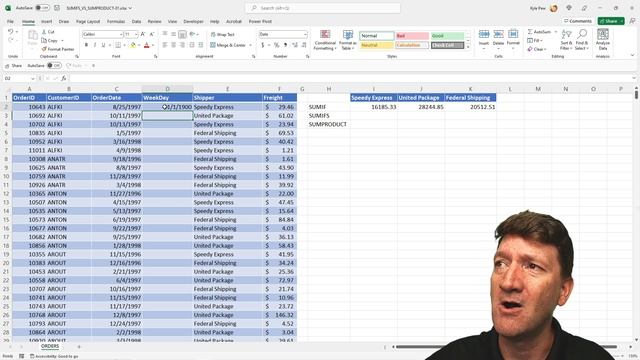Click Decrease Decimal icon

(x=304, y=45)
